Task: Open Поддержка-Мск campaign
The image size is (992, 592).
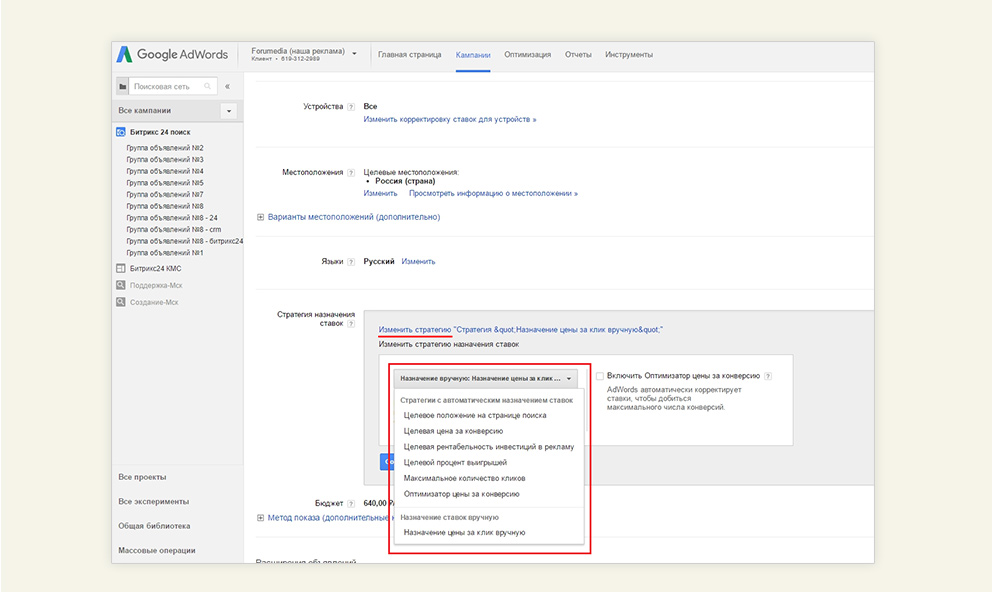Action: pos(156,286)
